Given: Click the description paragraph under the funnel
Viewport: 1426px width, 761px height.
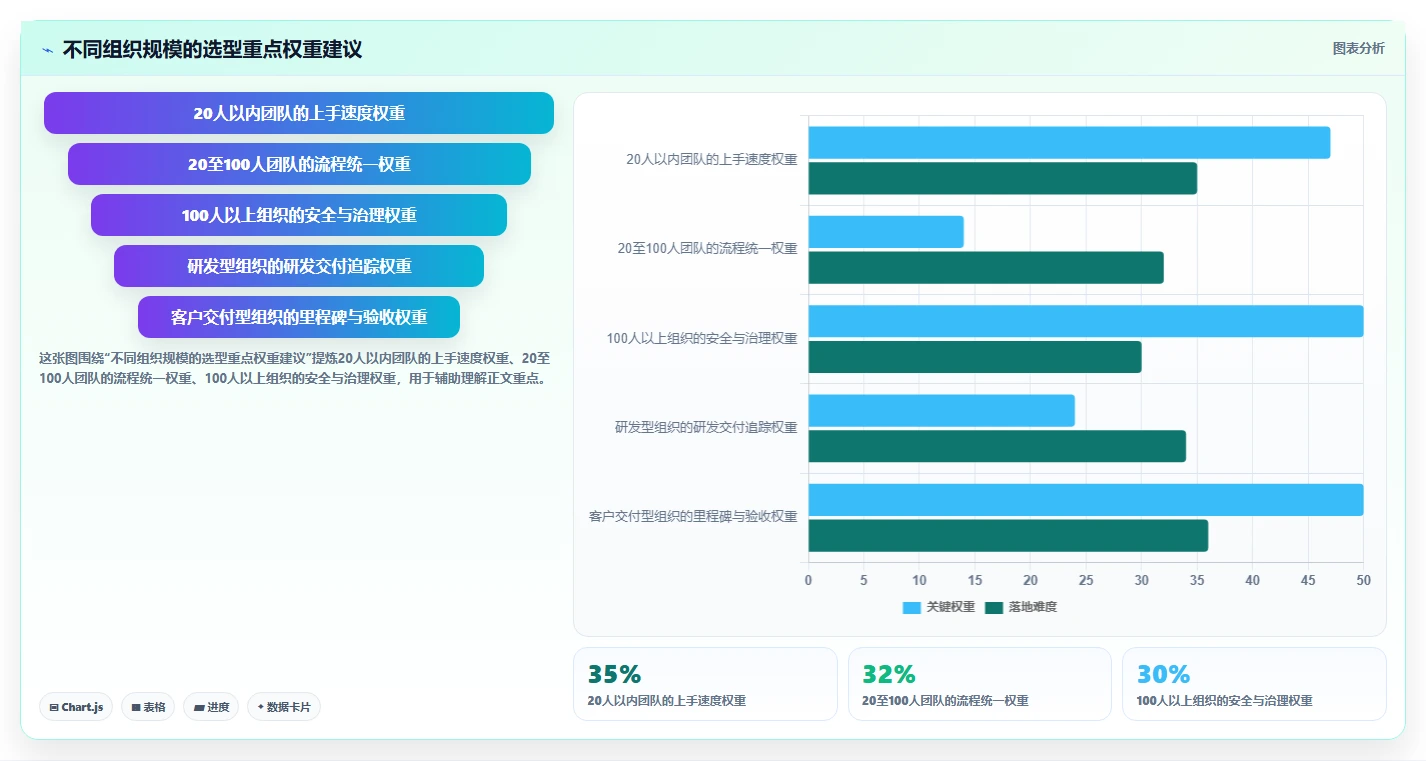Looking at the screenshot, I should pos(295,368).
